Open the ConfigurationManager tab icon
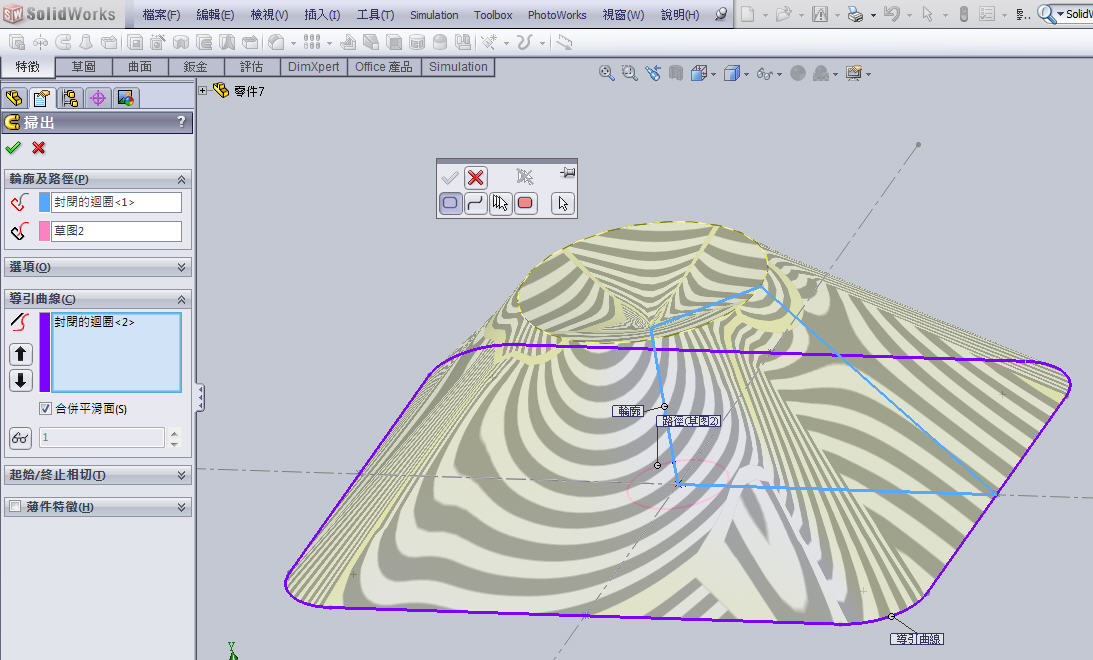The width and height of the screenshot is (1093, 660). [70, 98]
